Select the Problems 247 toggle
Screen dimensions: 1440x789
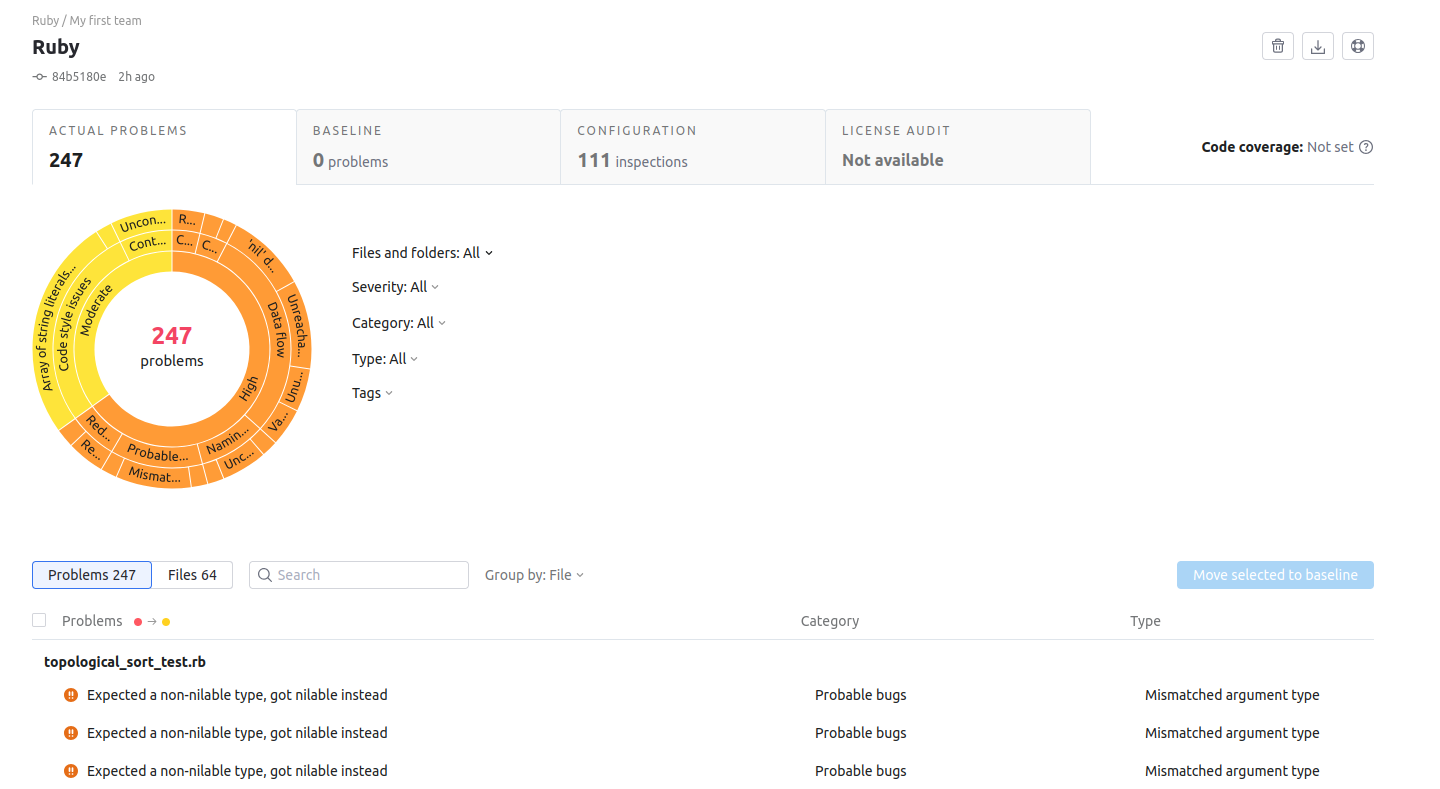click(92, 575)
